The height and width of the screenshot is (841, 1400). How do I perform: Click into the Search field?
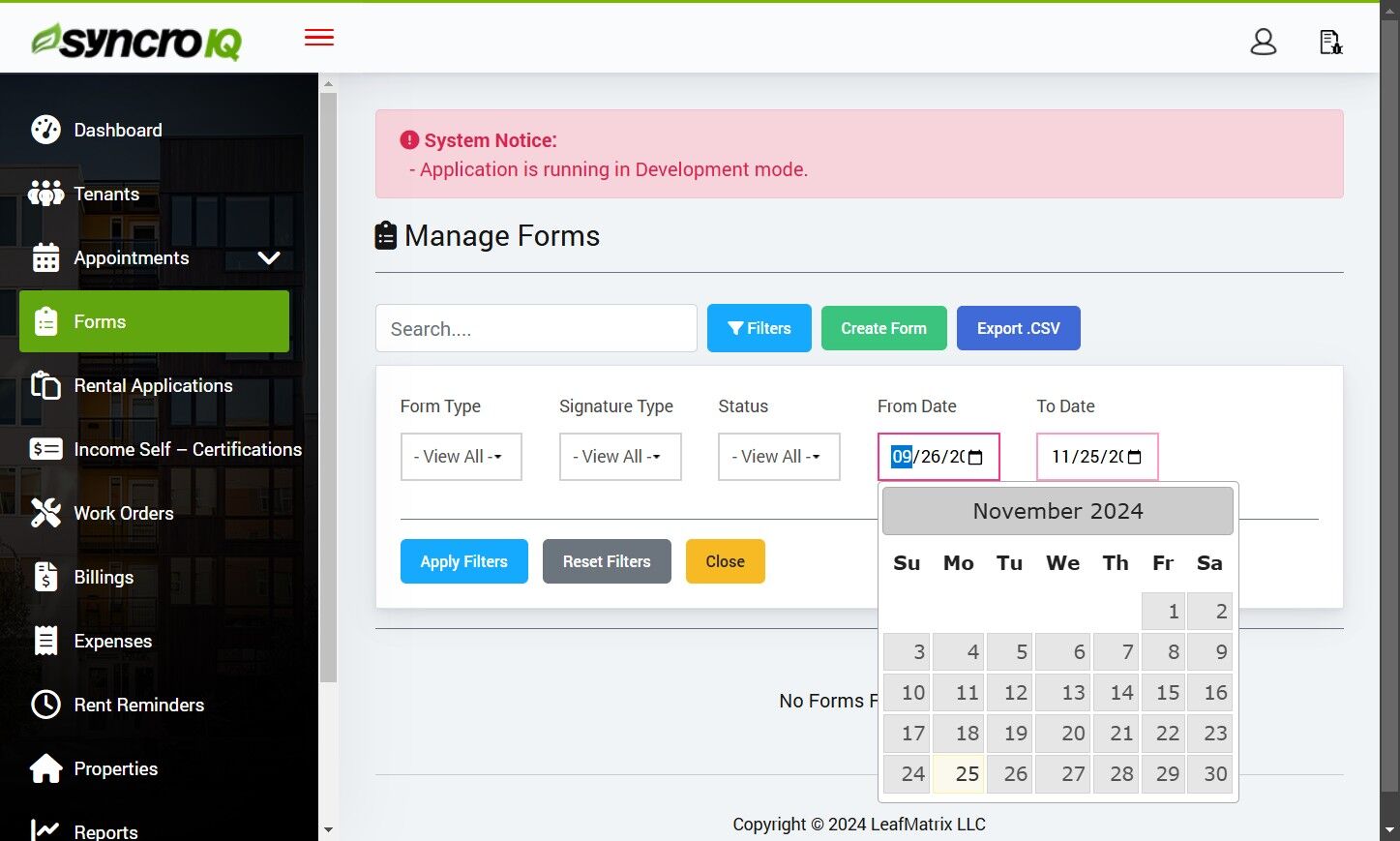click(536, 328)
